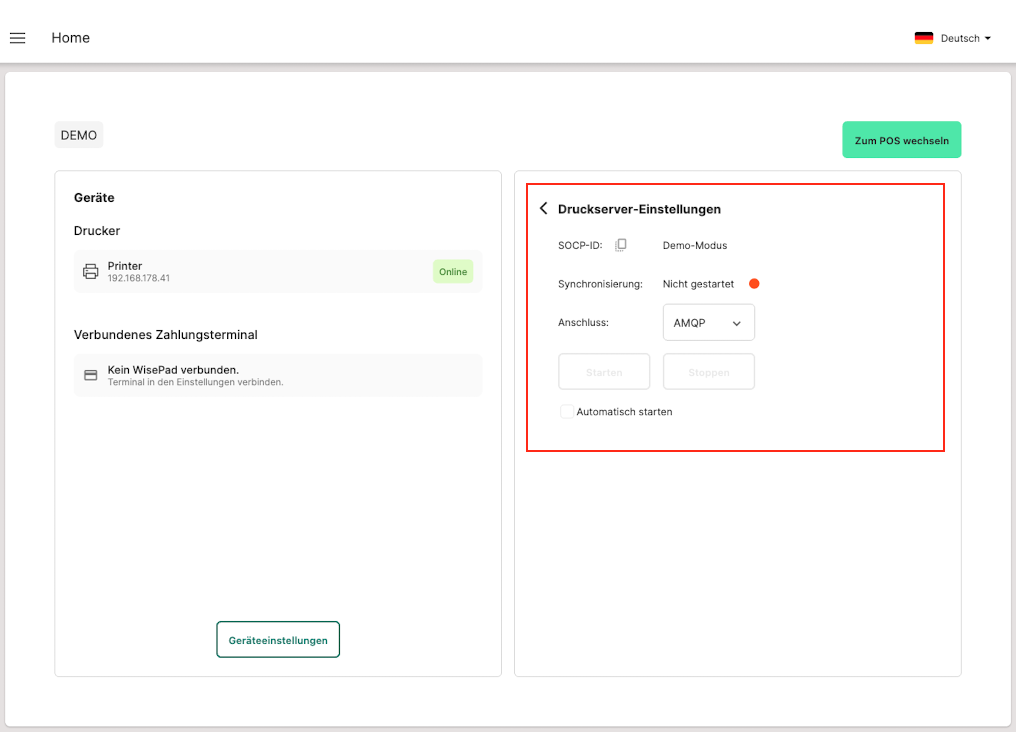Click the Home page title

click(x=71, y=38)
